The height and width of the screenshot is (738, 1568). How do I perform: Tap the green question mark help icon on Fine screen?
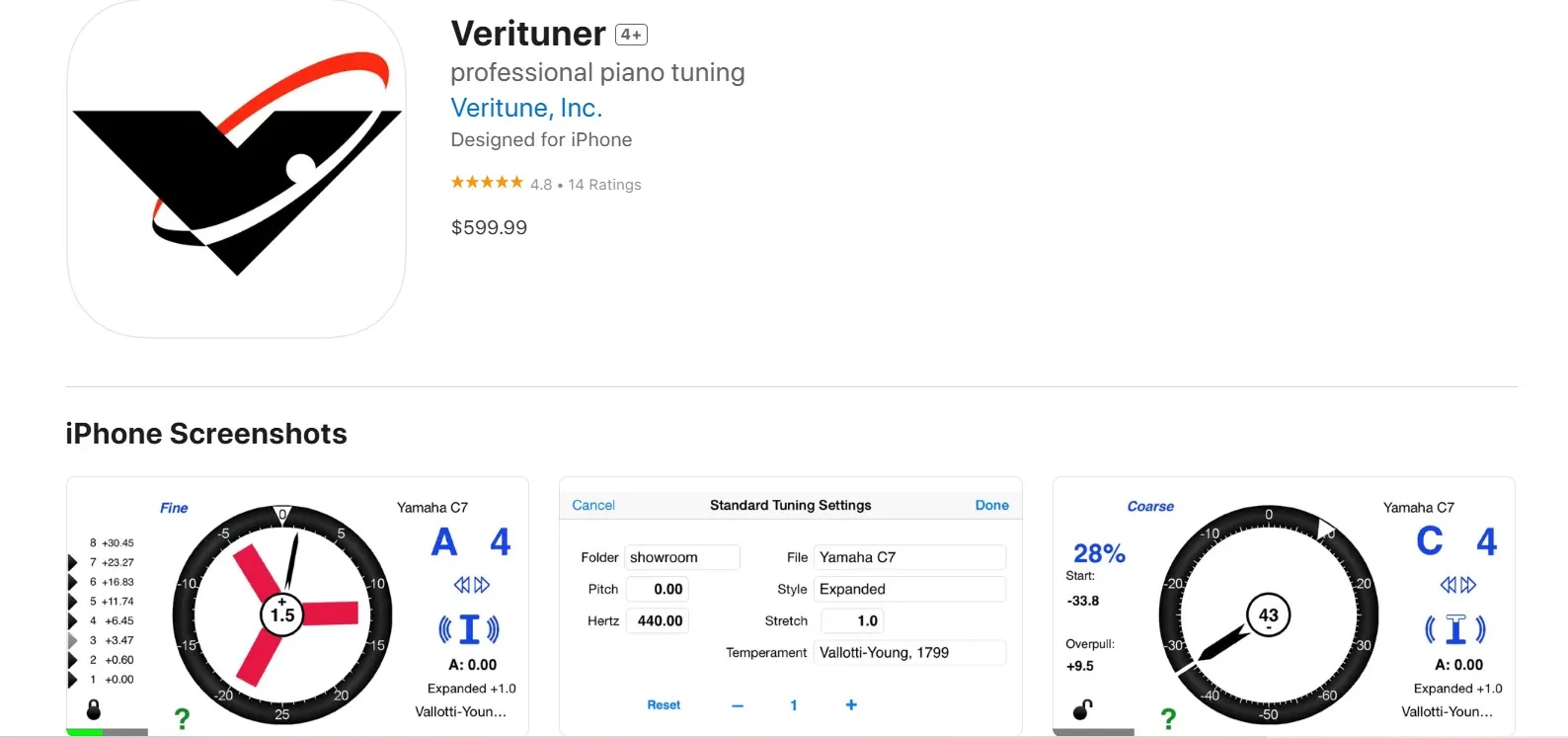183,718
